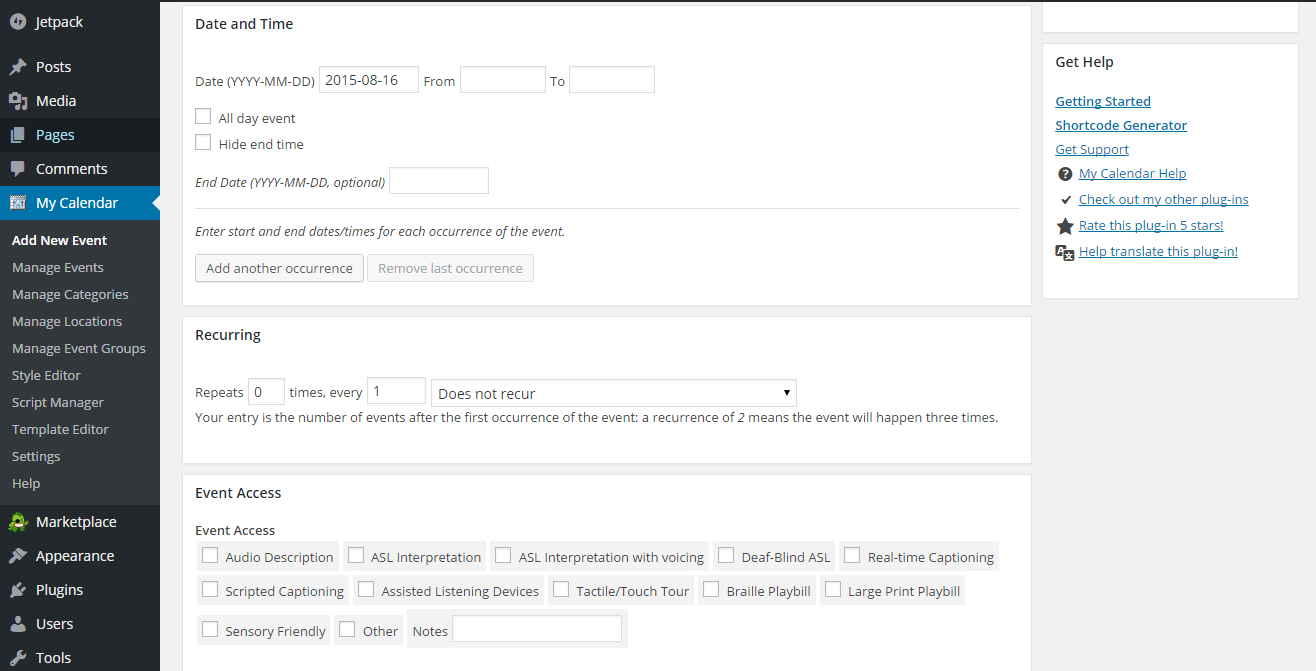Click the Users person icon
The height and width of the screenshot is (671, 1316).
(18, 624)
